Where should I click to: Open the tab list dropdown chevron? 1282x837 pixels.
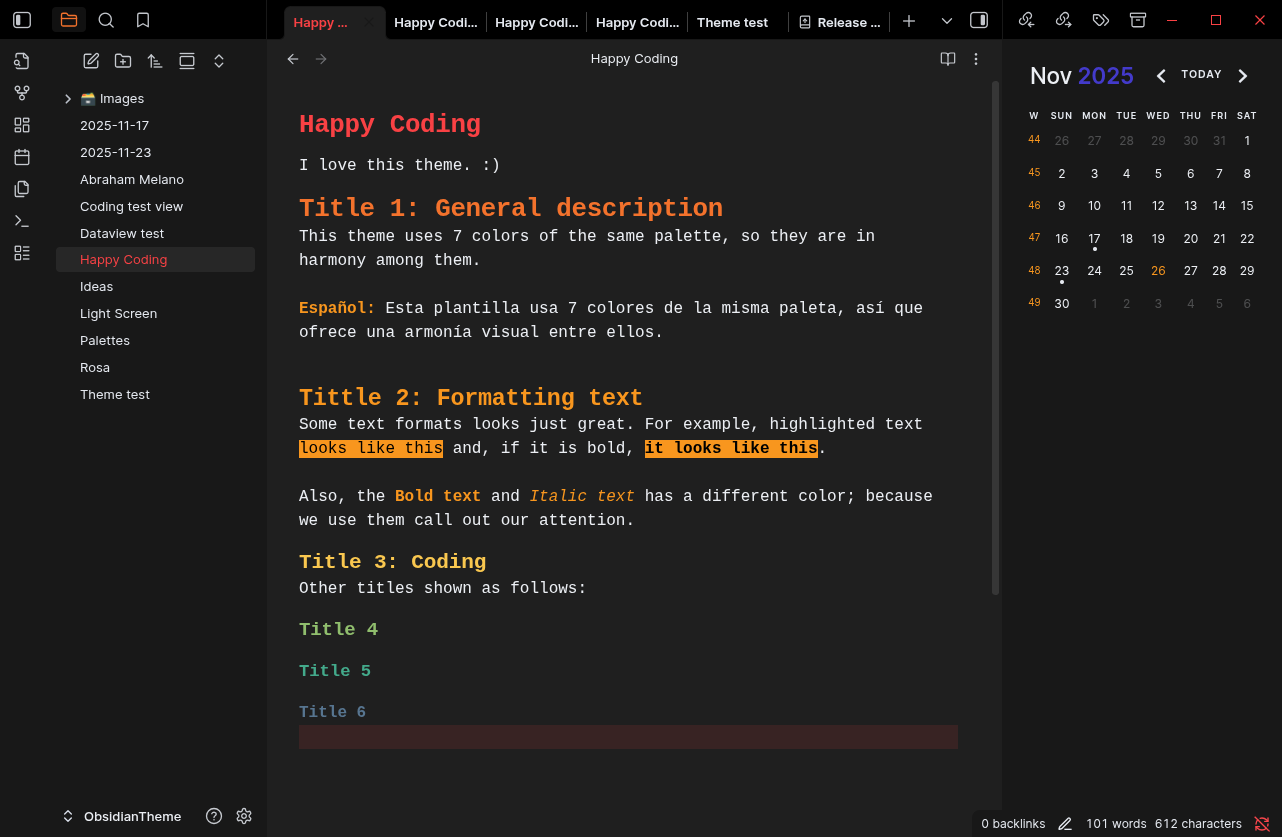pyautogui.click(x=947, y=21)
